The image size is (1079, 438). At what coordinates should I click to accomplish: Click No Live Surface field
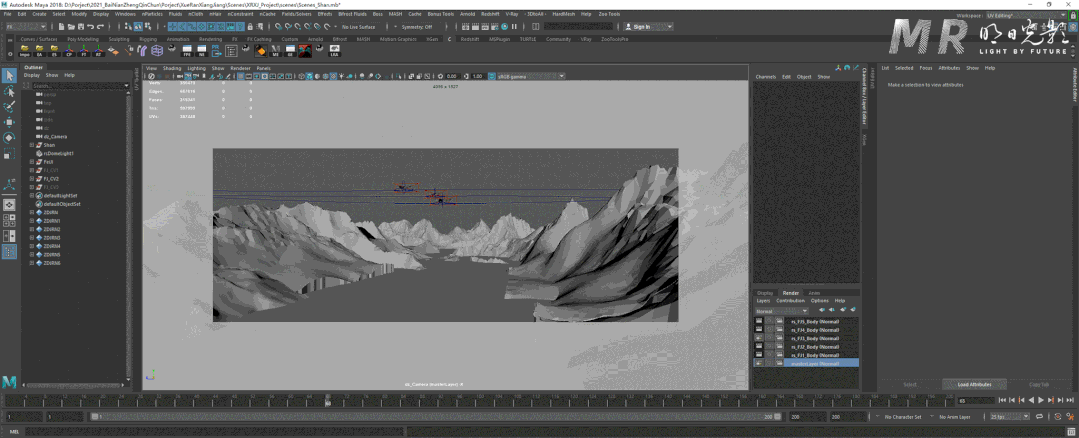click(x=358, y=27)
